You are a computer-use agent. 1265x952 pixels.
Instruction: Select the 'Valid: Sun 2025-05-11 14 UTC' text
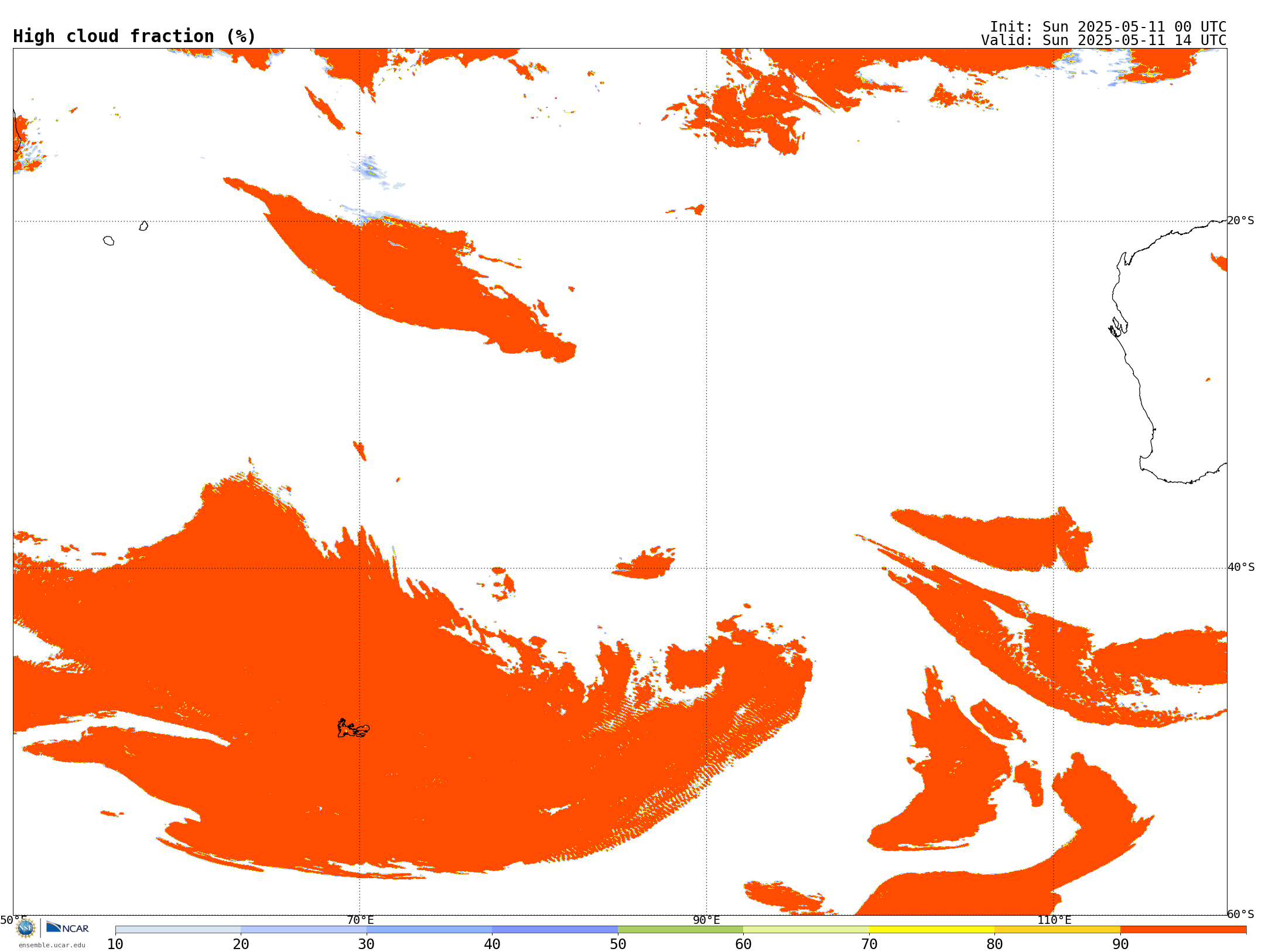(1104, 40)
